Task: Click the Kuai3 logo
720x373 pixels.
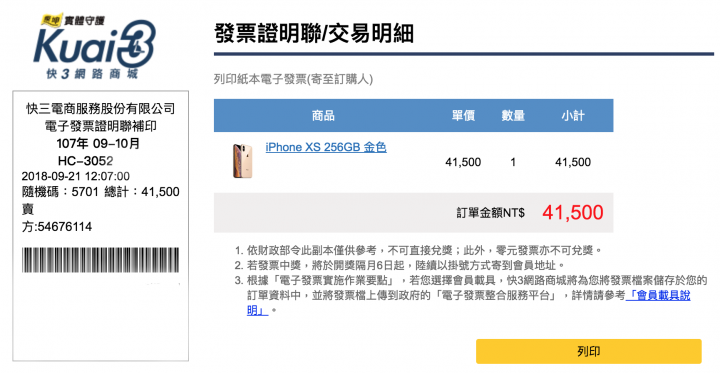Action: click(x=95, y=45)
